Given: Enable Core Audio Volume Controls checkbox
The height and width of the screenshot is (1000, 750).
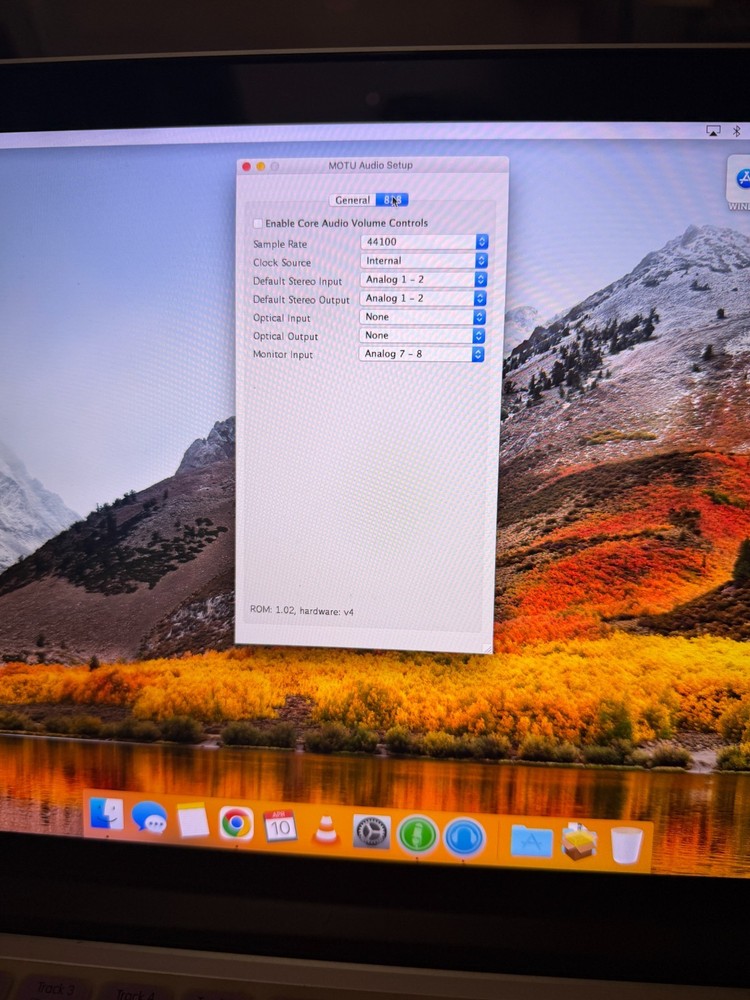Looking at the screenshot, I should [258, 223].
